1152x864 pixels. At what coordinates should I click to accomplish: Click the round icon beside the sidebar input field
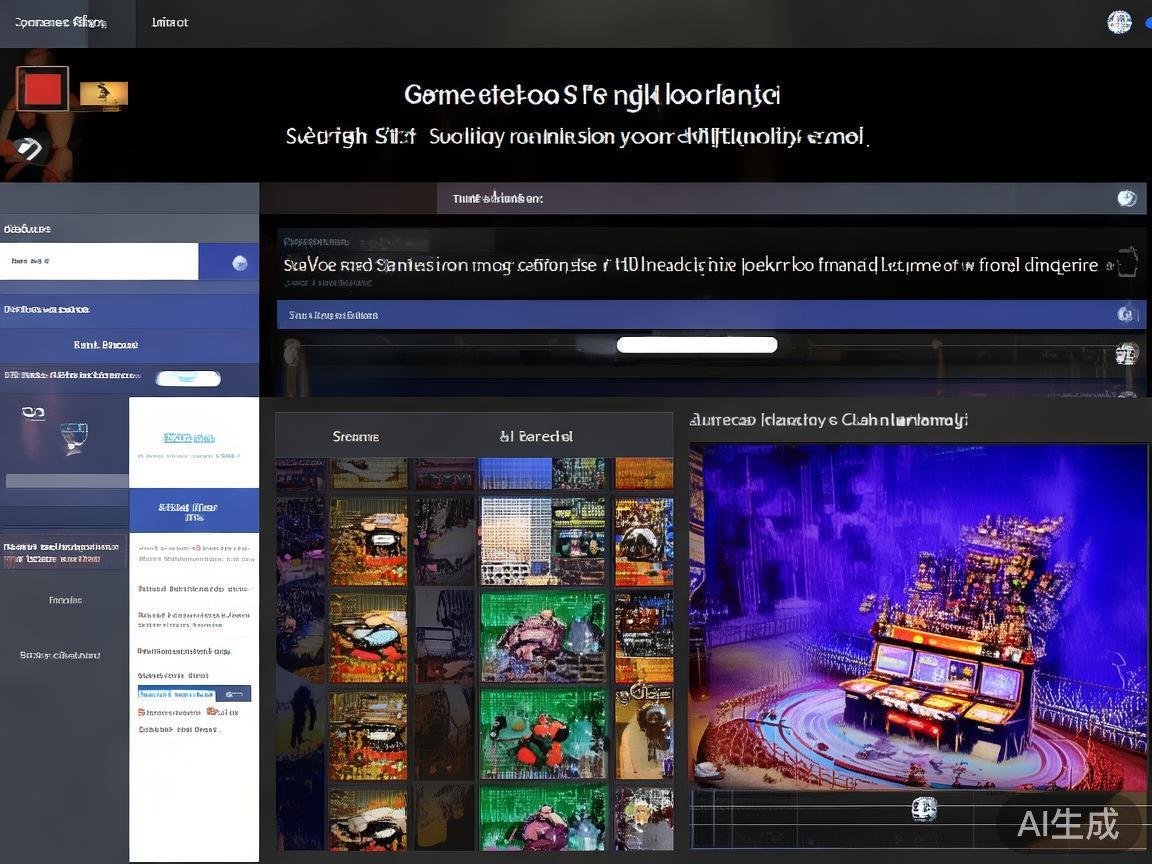pos(240,263)
